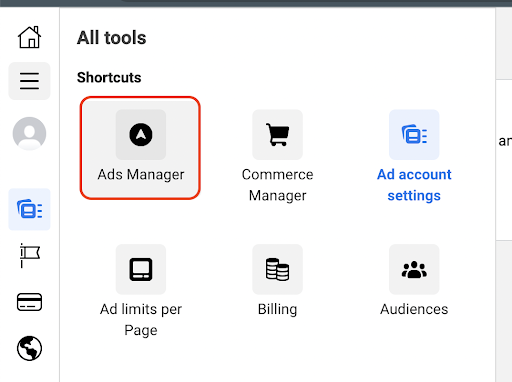Open the flag Pages icon in sidebar
Image resolution: width=512 pixels, height=382 pixels.
(29, 255)
